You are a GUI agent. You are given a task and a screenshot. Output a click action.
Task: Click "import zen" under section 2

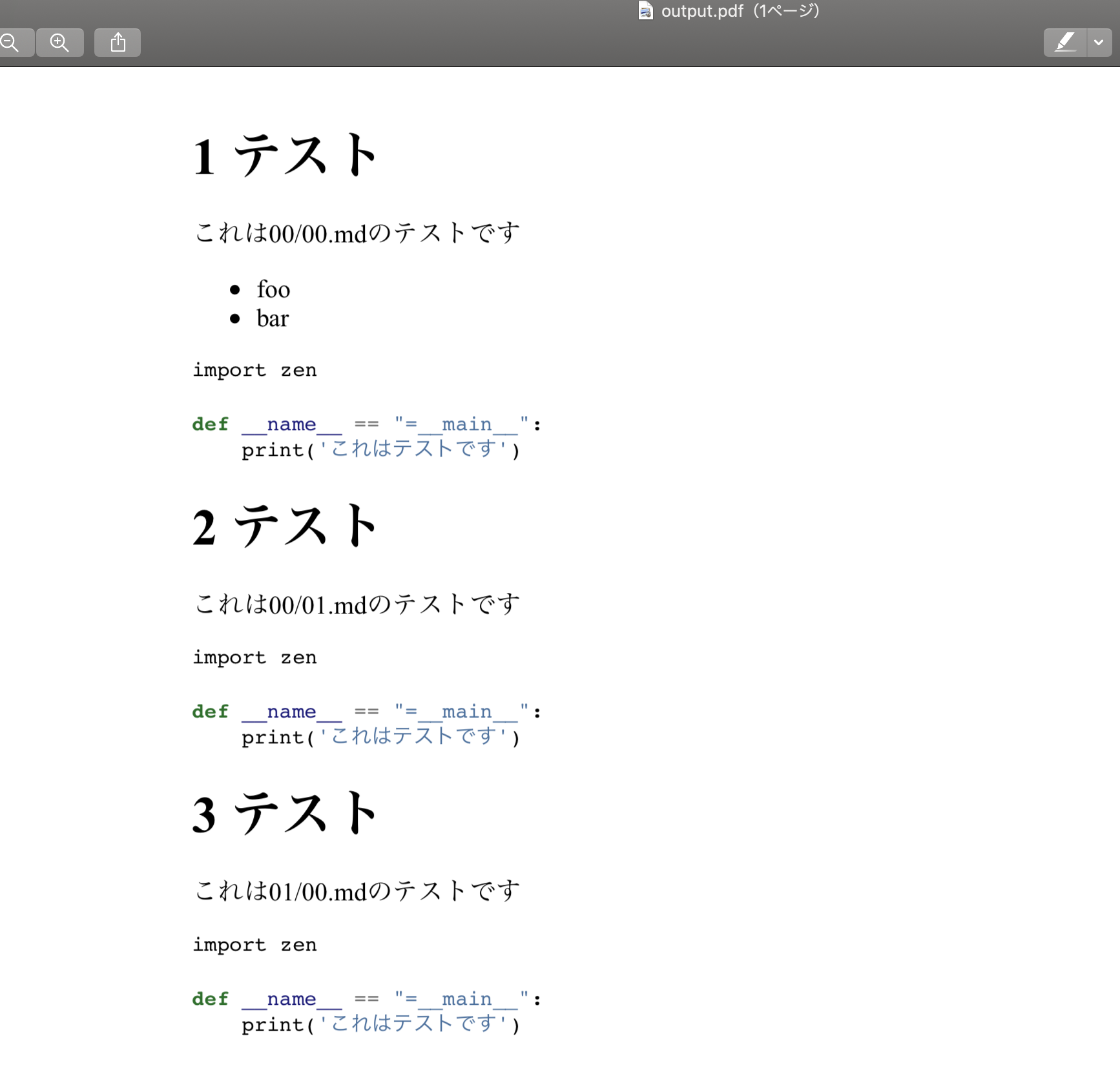(255, 657)
